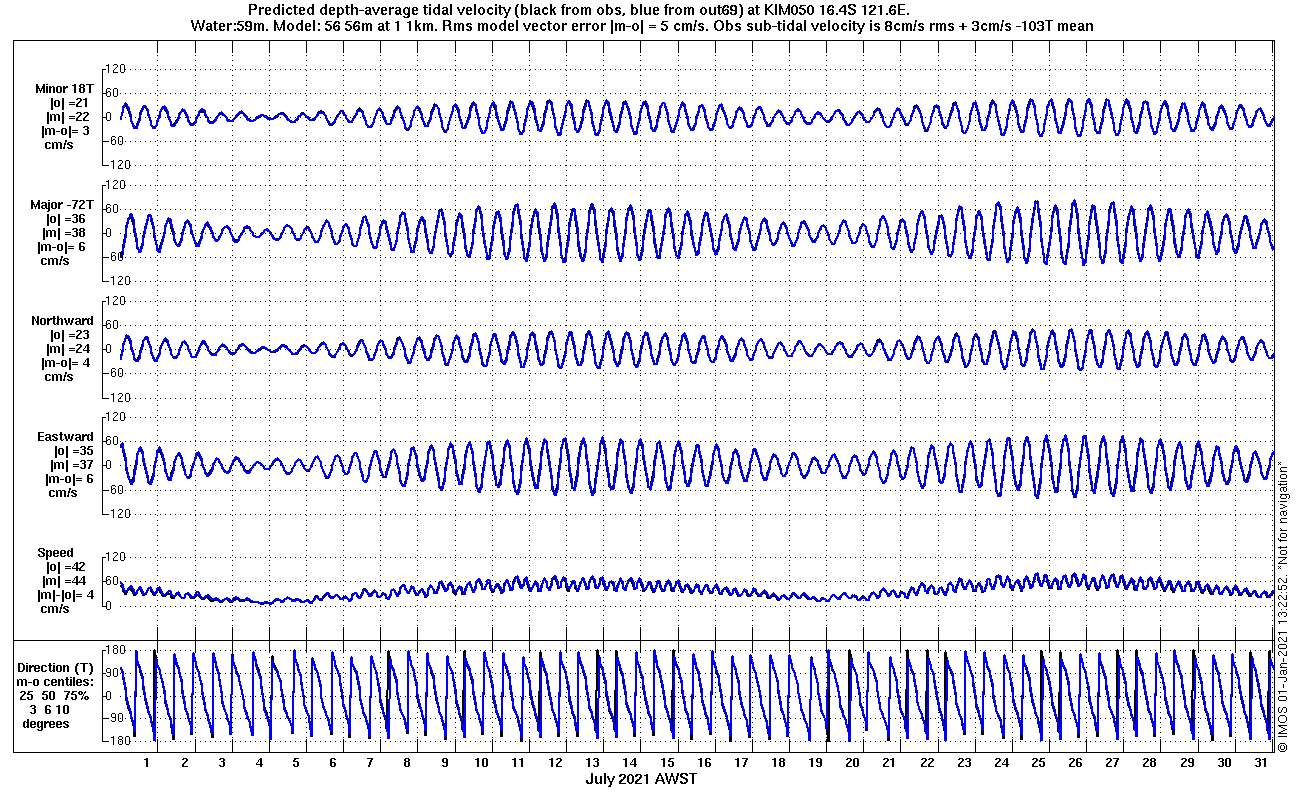Click day '1' on the date axis
This screenshot has width=1300, height=800.
click(147, 762)
